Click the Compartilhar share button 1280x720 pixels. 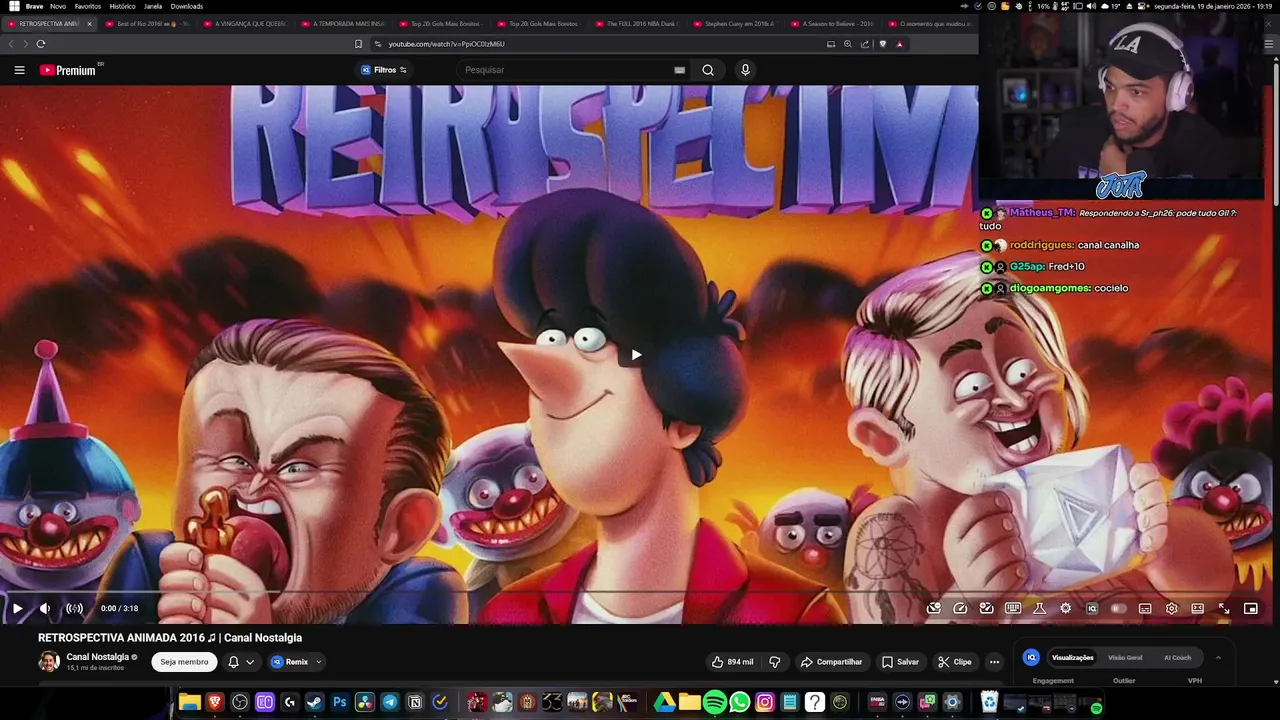(831, 662)
